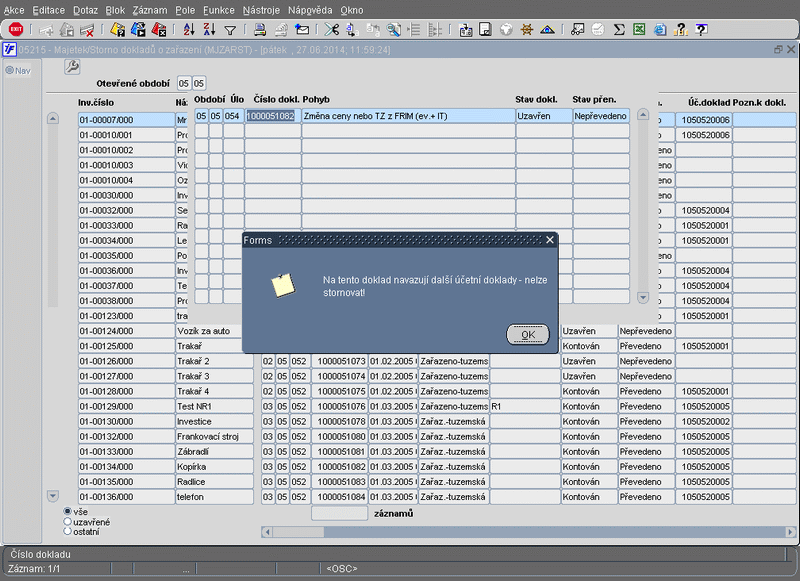Viewport: 800px width, 581px height.
Task: Click the 'Kopírka' row name cell
Action: click(x=214, y=467)
